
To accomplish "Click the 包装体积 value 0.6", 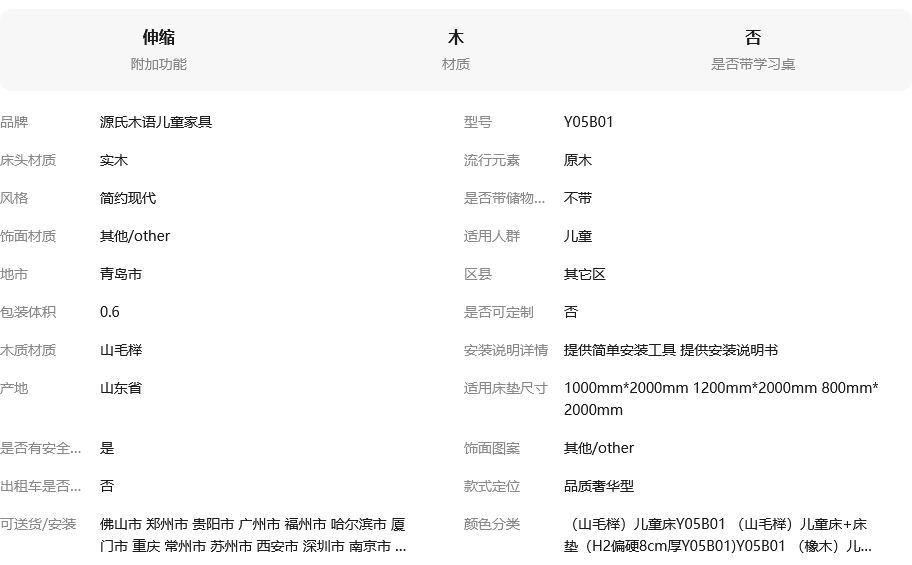I will click(x=110, y=312).
